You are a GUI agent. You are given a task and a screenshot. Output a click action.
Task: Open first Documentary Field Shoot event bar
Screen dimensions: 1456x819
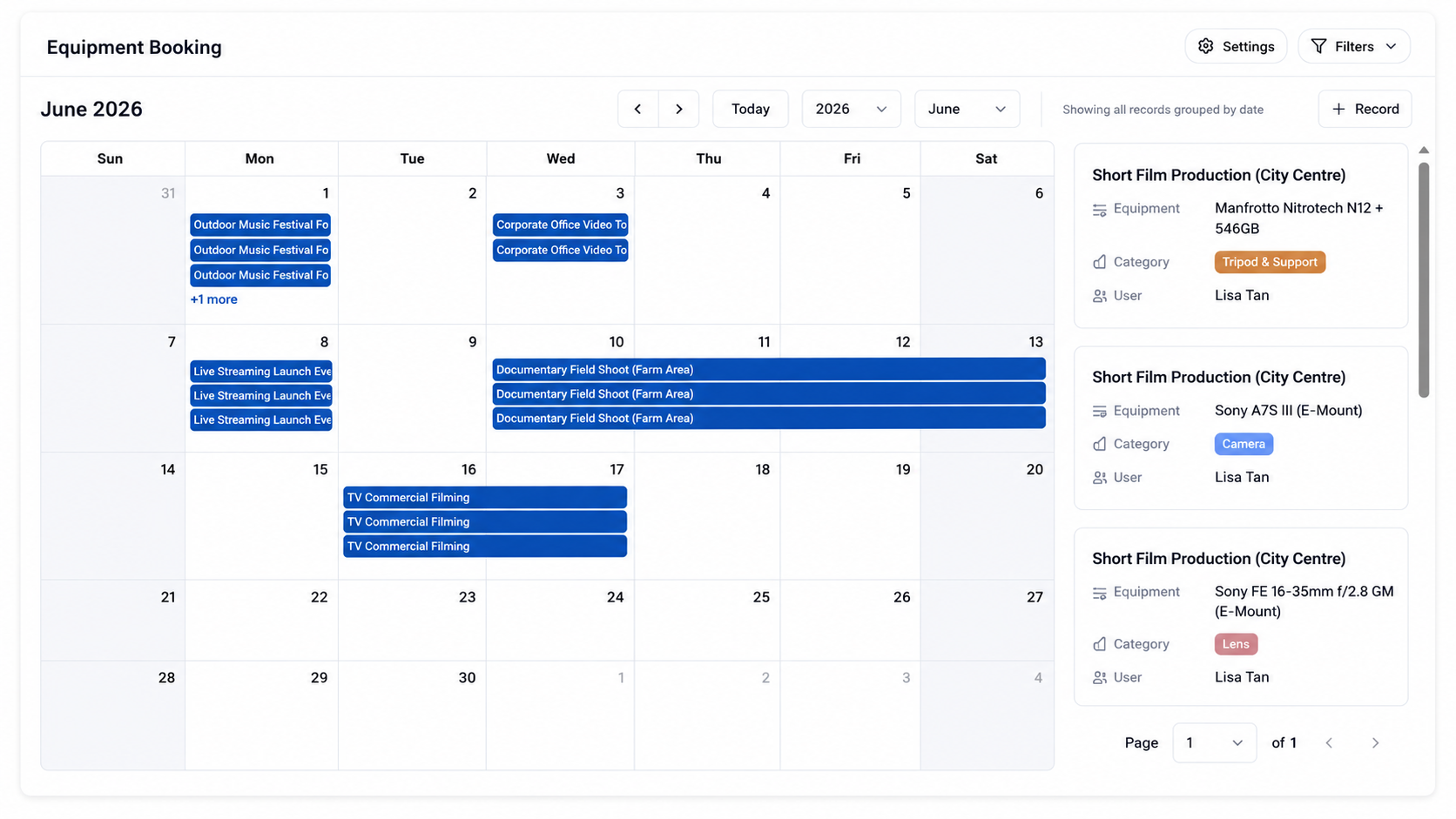point(769,369)
